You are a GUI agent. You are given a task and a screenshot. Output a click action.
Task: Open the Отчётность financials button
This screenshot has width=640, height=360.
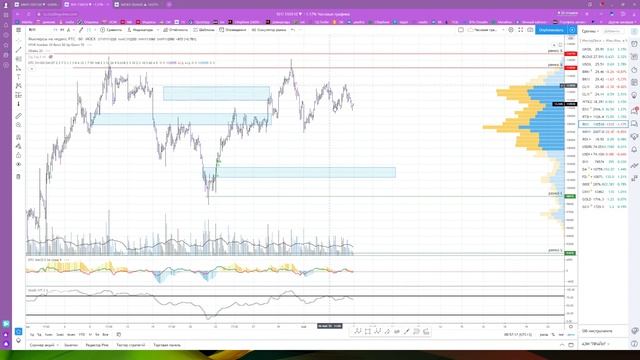(176, 30)
